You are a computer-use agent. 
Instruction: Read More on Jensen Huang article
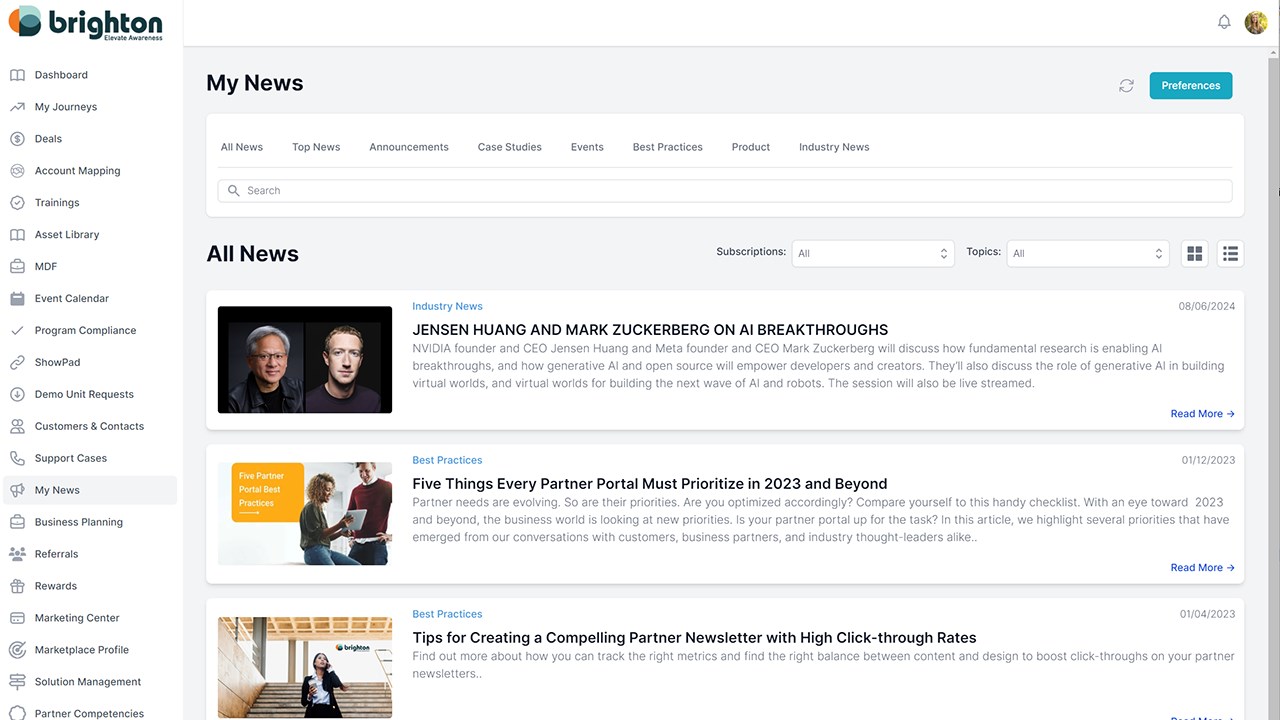click(x=1203, y=414)
